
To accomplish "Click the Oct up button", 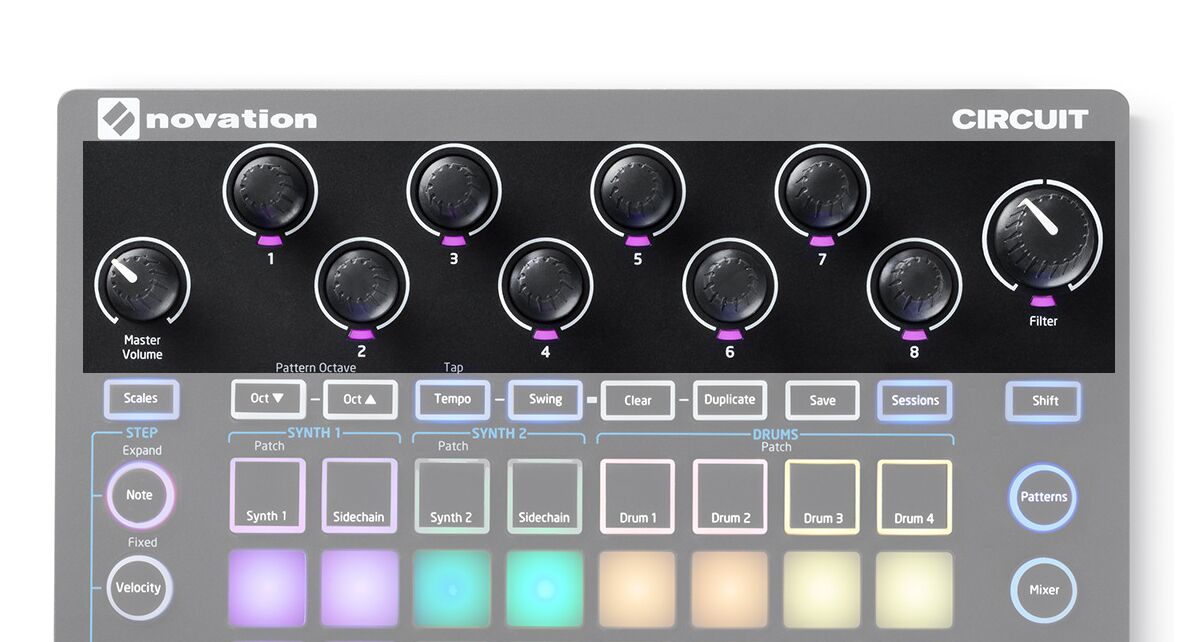I will [360, 399].
